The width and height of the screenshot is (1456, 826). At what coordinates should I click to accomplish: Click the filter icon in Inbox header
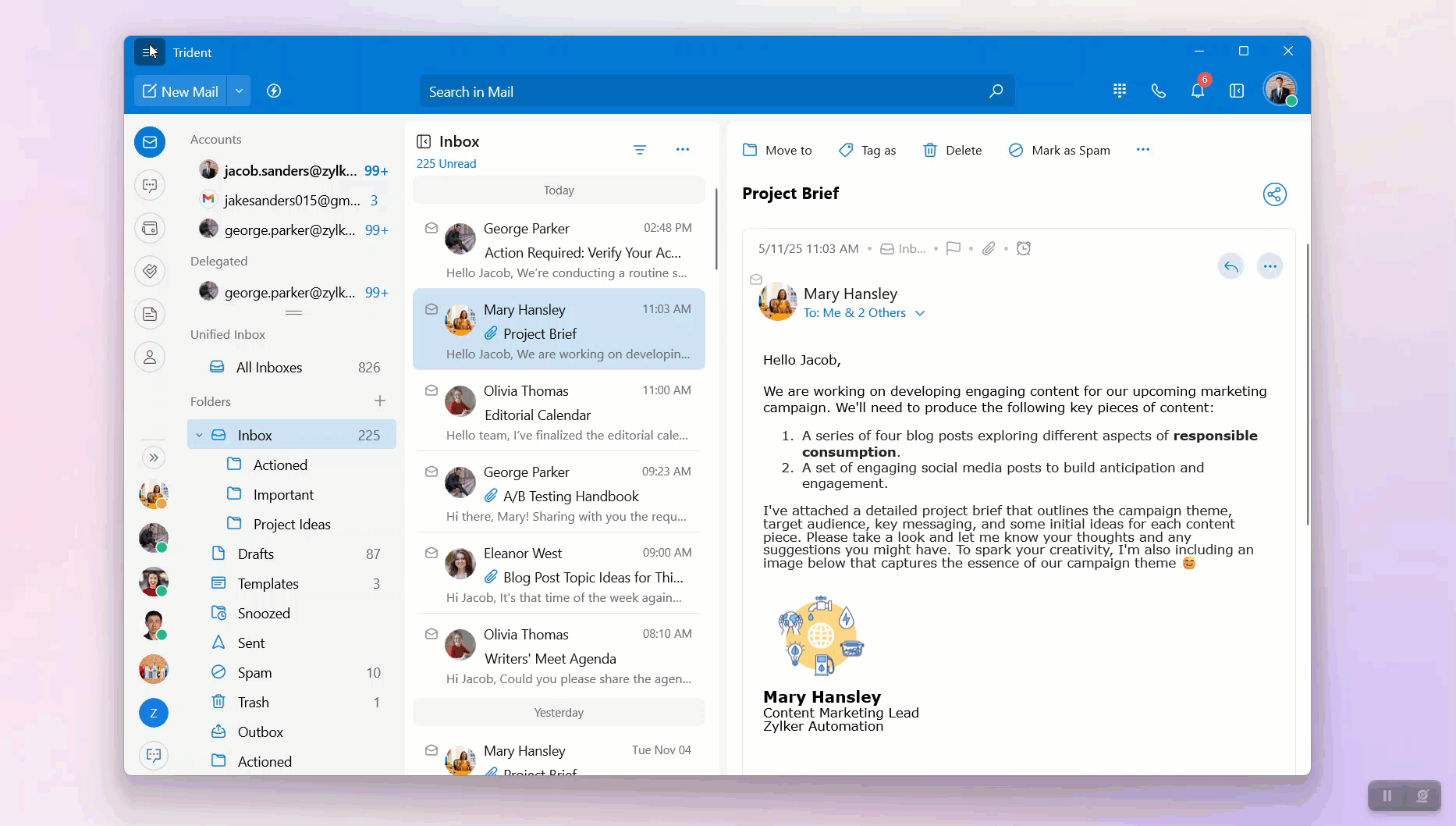(x=640, y=150)
